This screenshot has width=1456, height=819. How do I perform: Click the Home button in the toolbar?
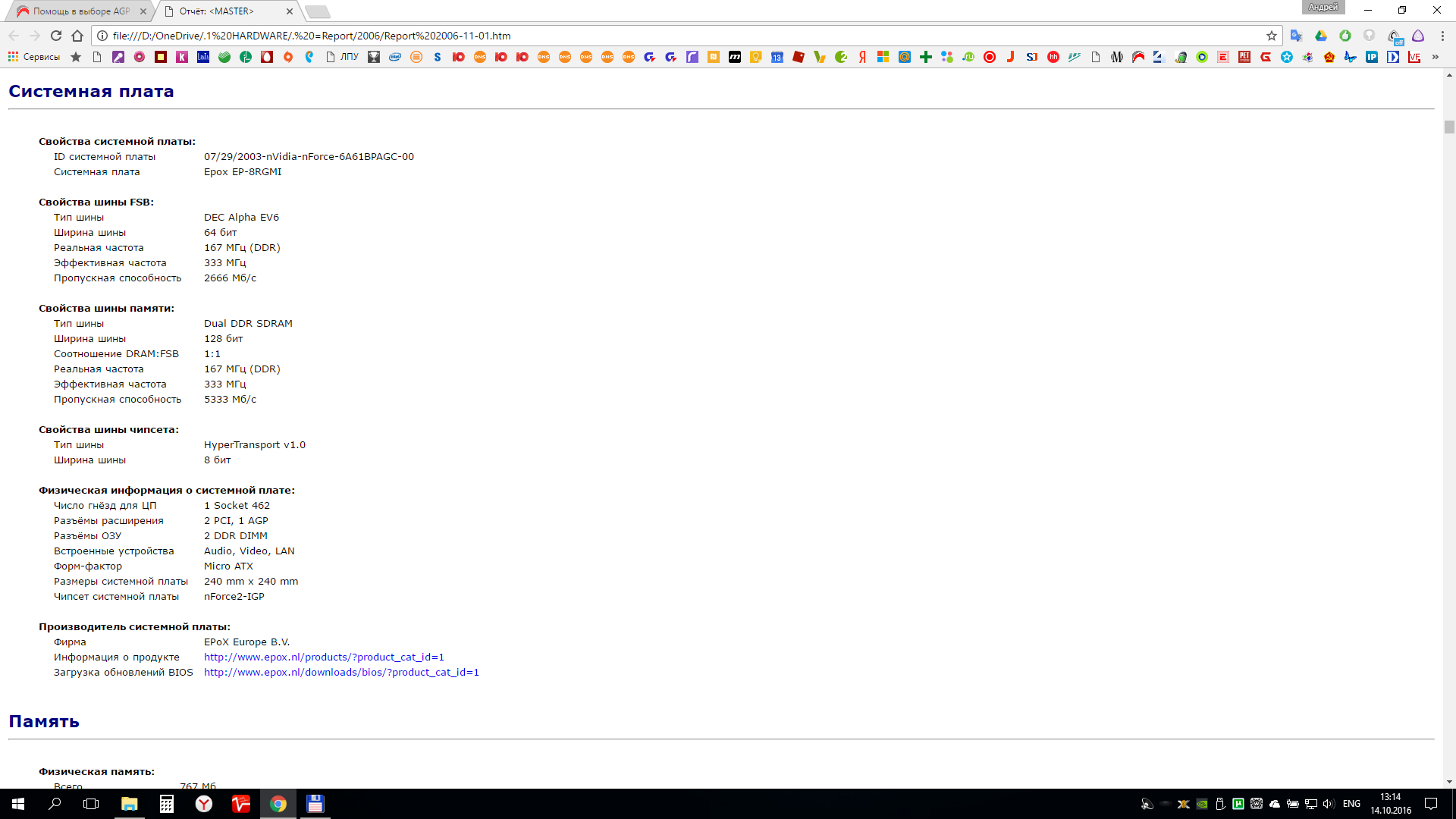point(77,36)
